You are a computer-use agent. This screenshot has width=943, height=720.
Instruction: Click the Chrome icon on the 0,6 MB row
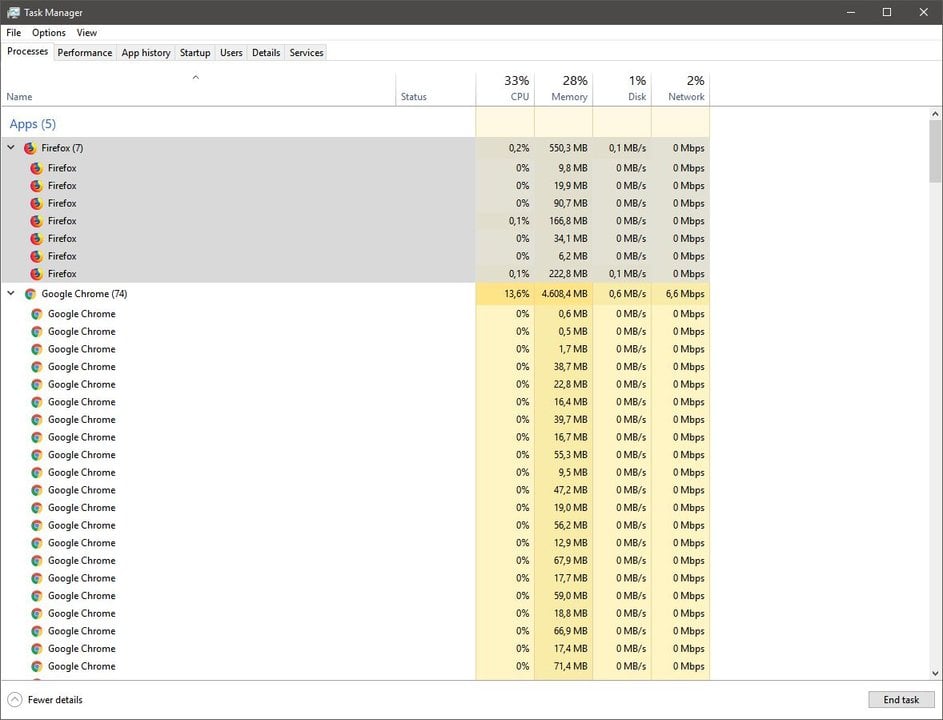click(x=37, y=314)
